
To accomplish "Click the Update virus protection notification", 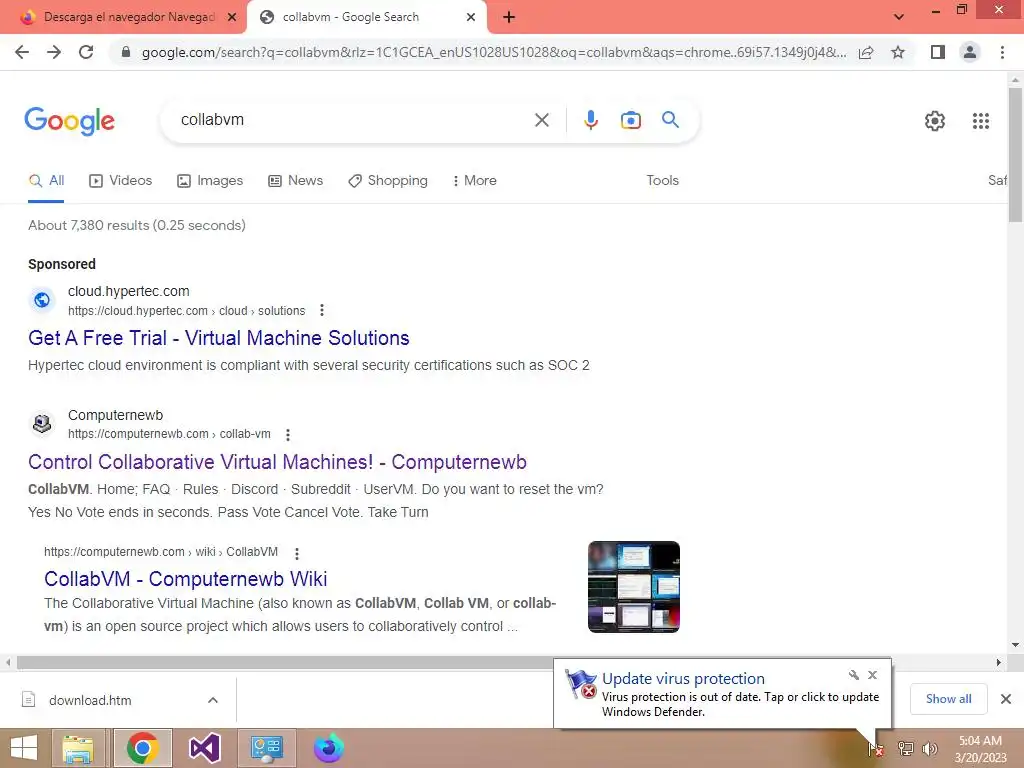I will [722, 694].
